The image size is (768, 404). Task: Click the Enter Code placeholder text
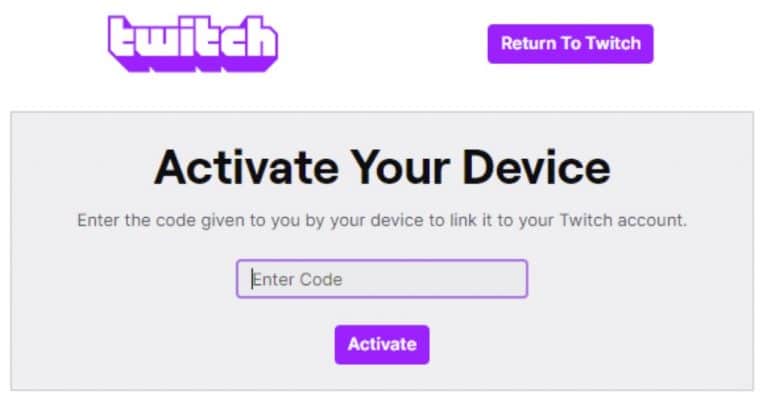pos(297,280)
